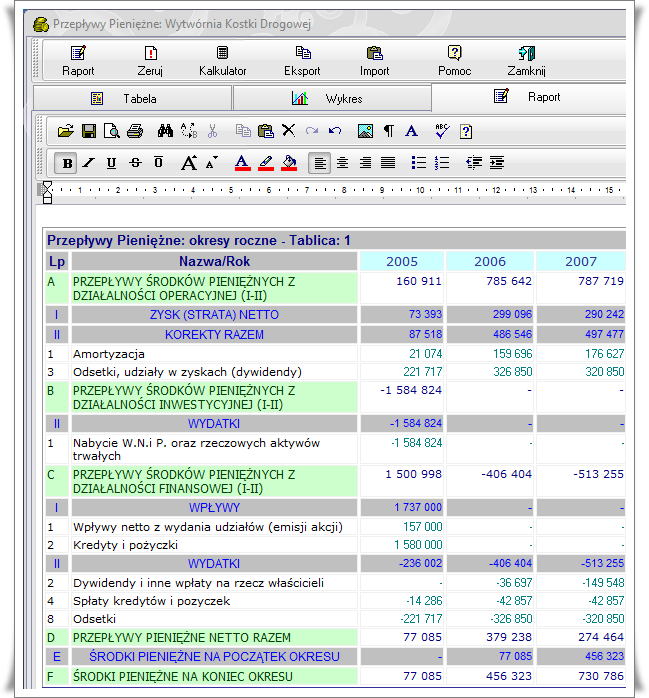Toggle bold formatting button
Screen dimensions: 649x698
click(x=67, y=163)
